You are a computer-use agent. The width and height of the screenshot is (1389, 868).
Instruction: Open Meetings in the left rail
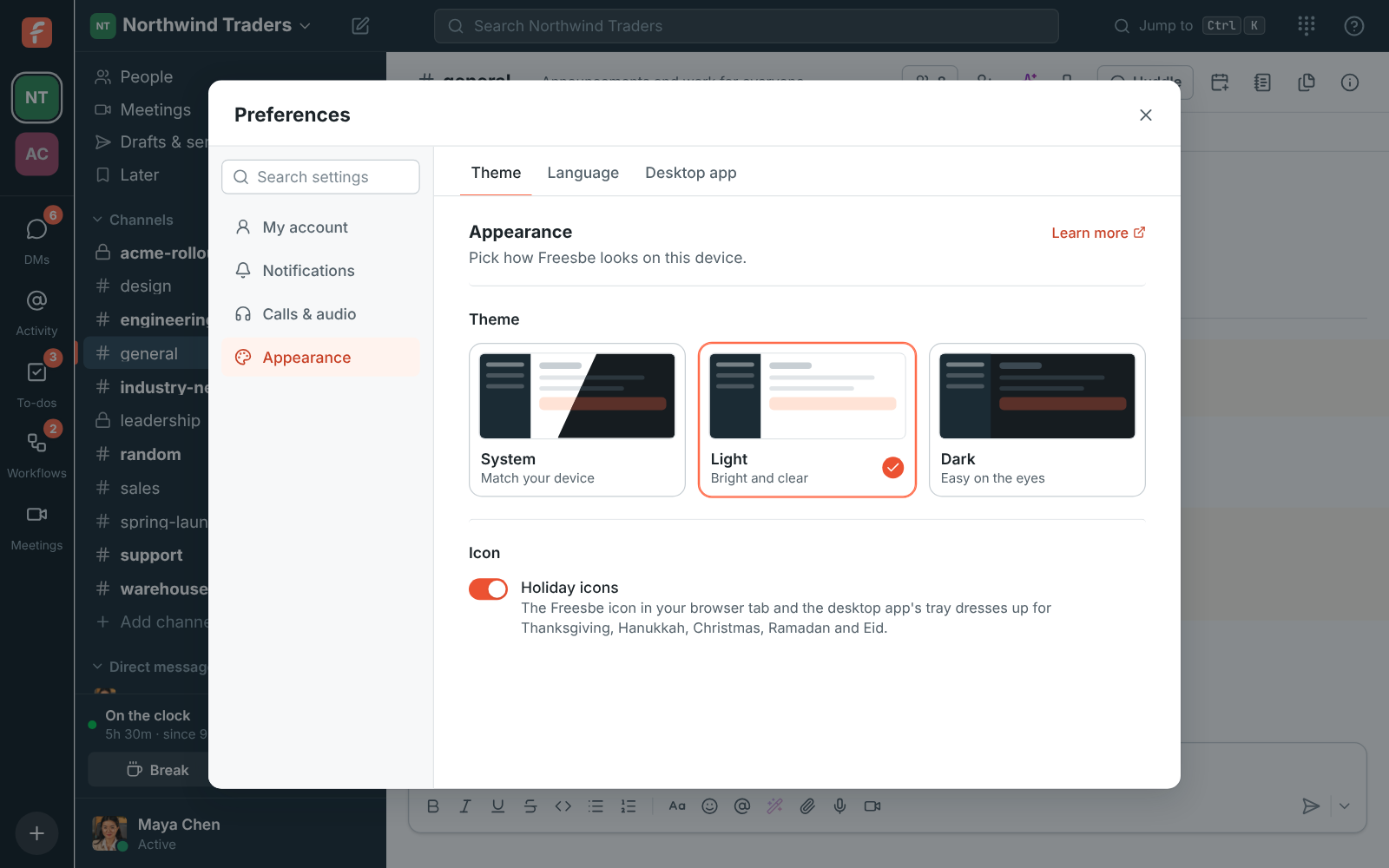click(36, 525)
